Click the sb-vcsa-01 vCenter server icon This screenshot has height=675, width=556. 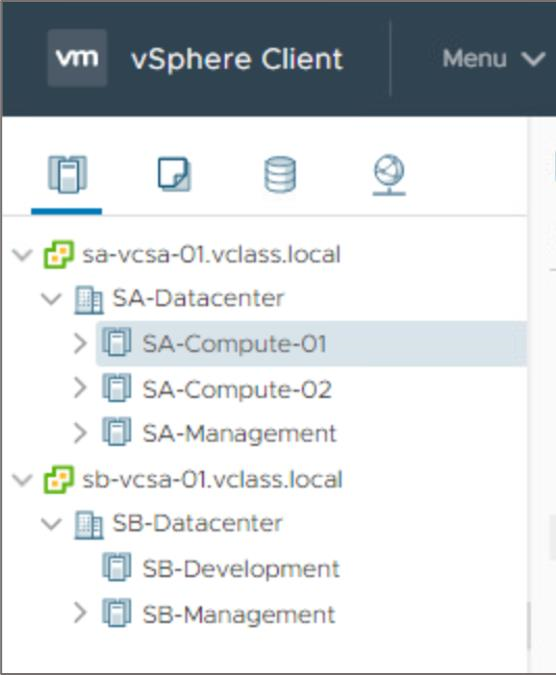click(59, 479)
